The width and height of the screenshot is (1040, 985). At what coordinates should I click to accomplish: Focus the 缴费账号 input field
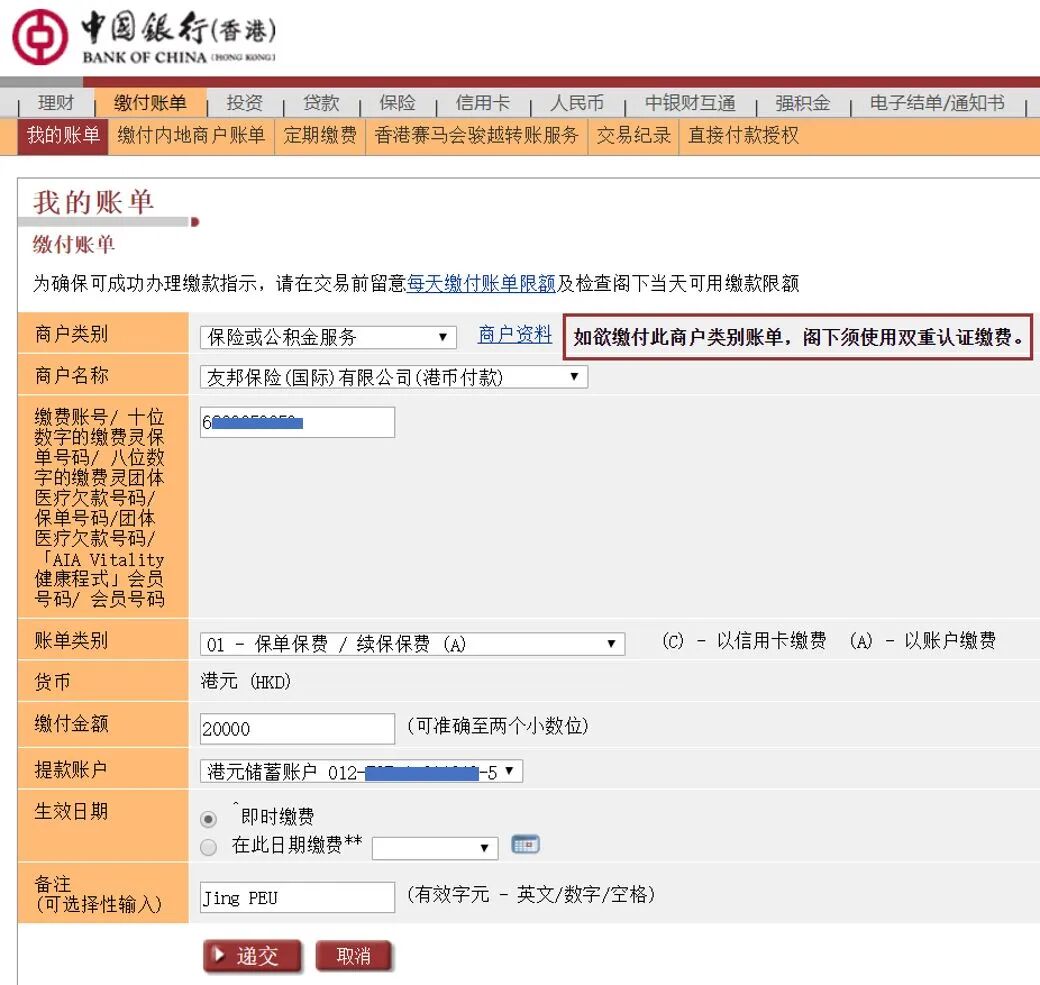[297, 423]
